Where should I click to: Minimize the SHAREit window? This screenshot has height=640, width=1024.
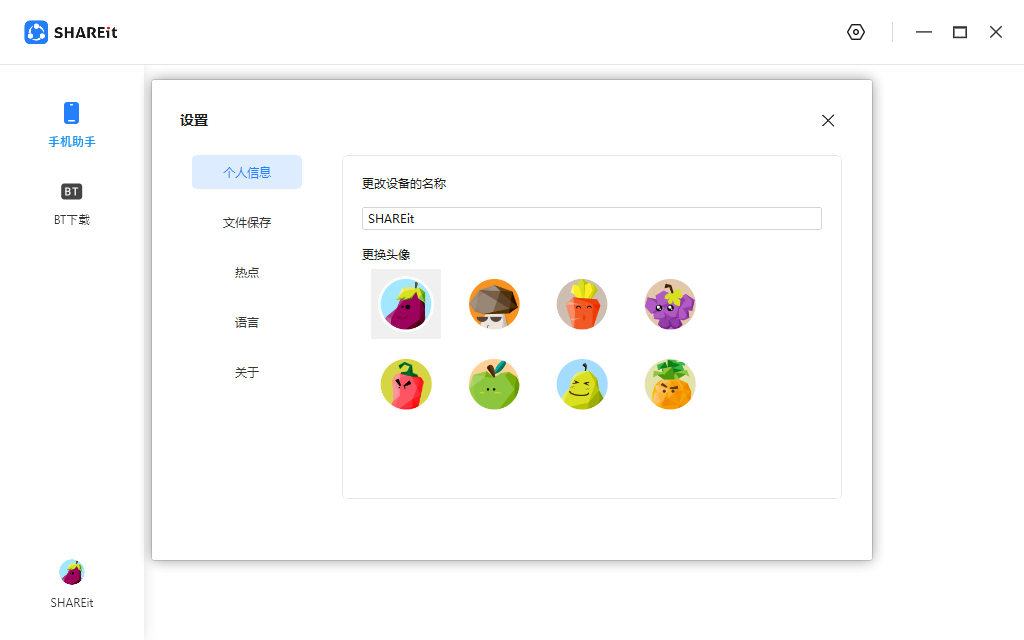pyautogui.click(x=923, y=32)
